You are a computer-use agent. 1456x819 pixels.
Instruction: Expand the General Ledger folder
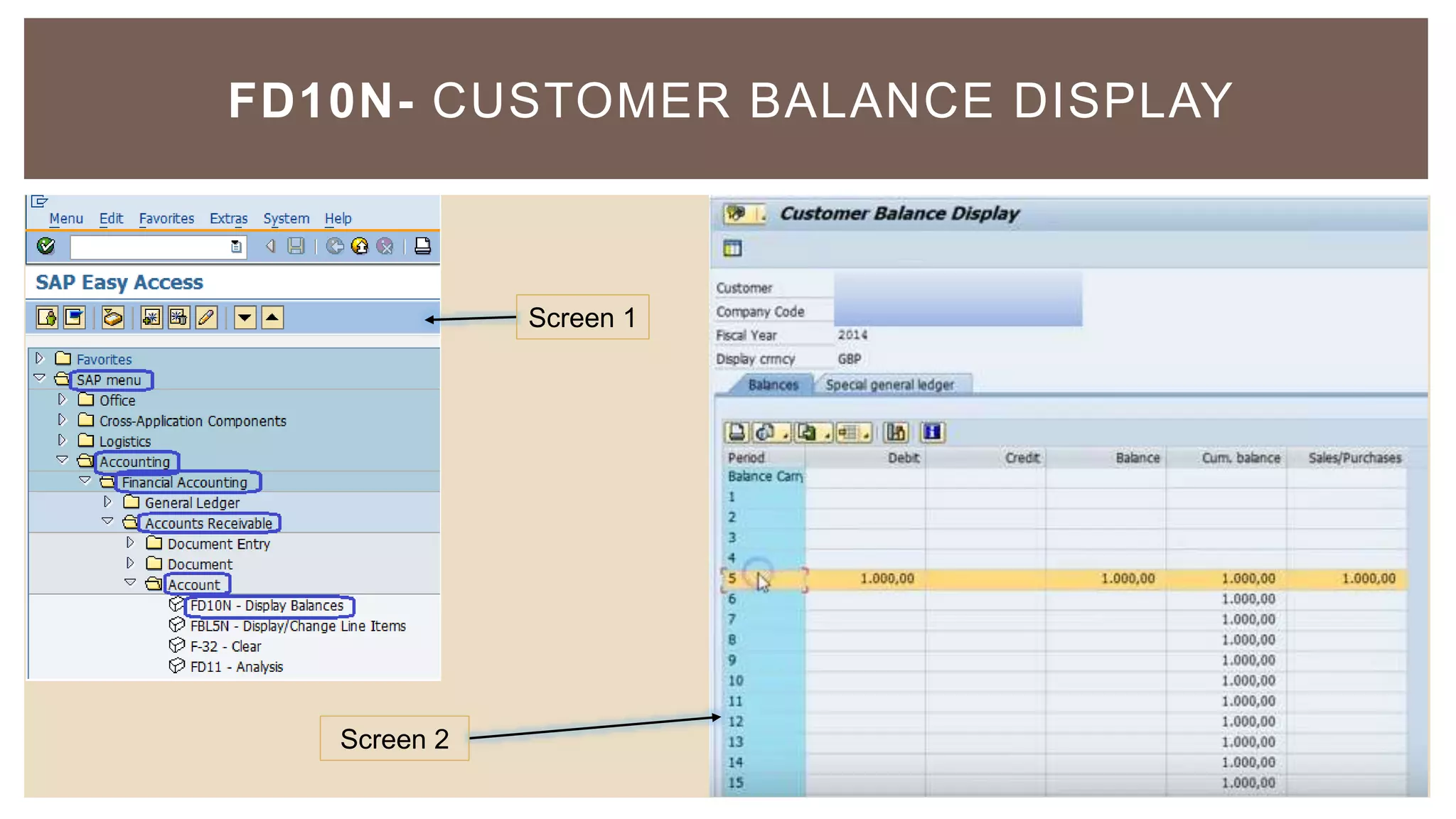[x=108, y=502]
